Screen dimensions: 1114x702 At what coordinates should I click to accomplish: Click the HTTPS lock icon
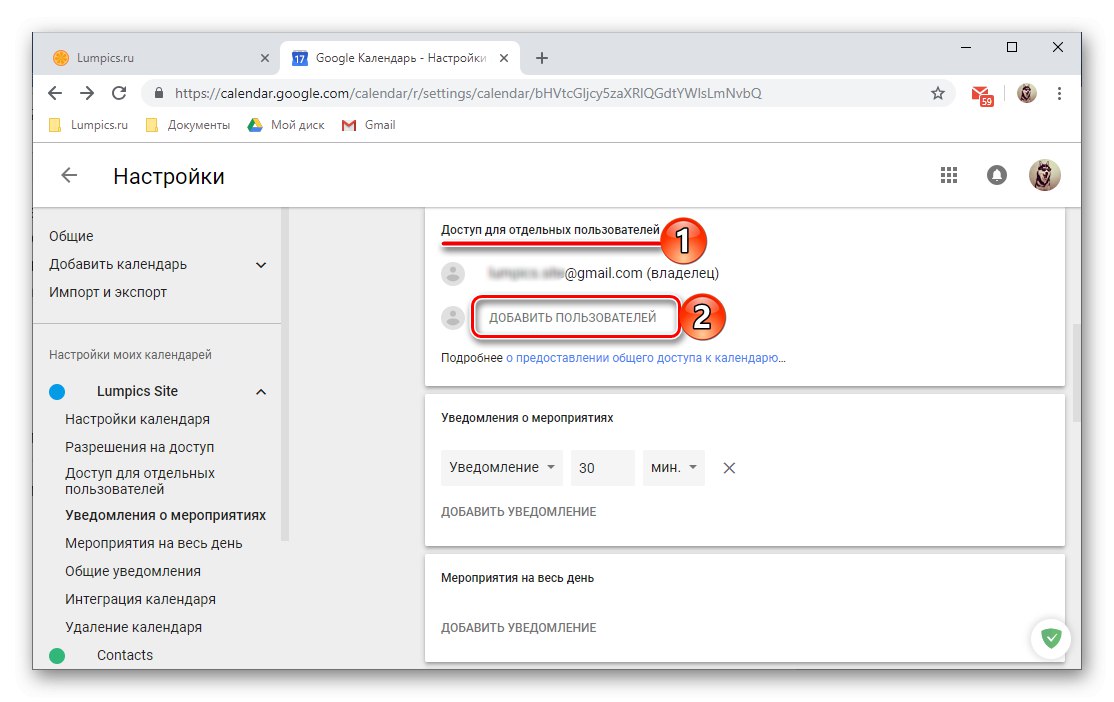click(x=158, y=91)
